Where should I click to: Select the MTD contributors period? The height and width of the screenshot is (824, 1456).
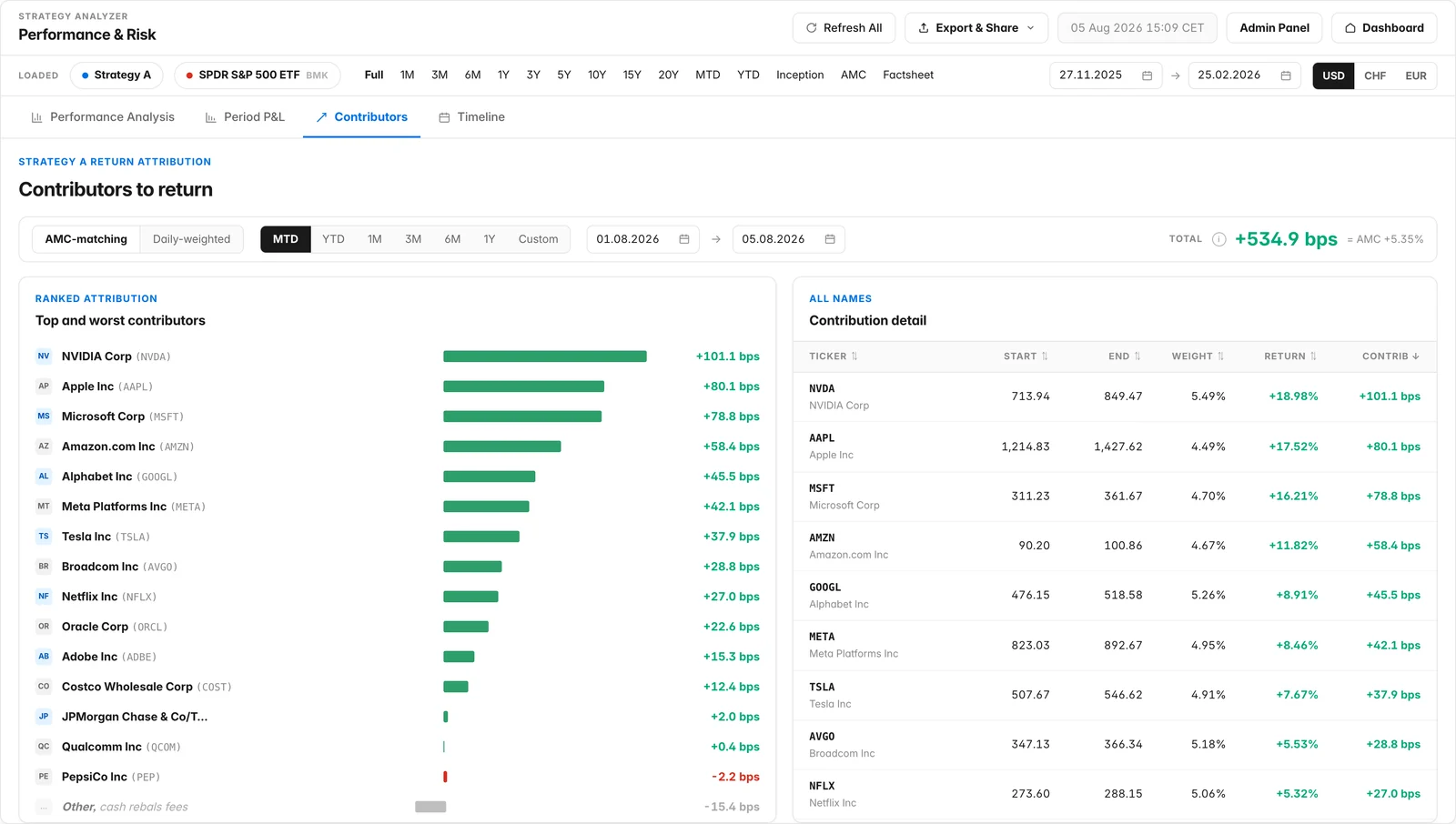286,239
